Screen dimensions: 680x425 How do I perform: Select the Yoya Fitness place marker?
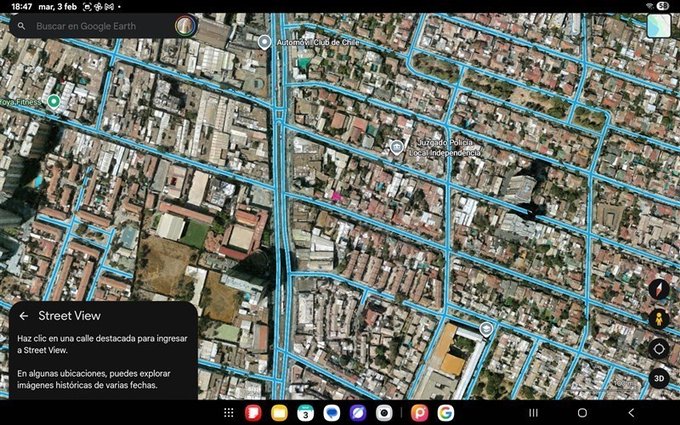click(54, 101)
